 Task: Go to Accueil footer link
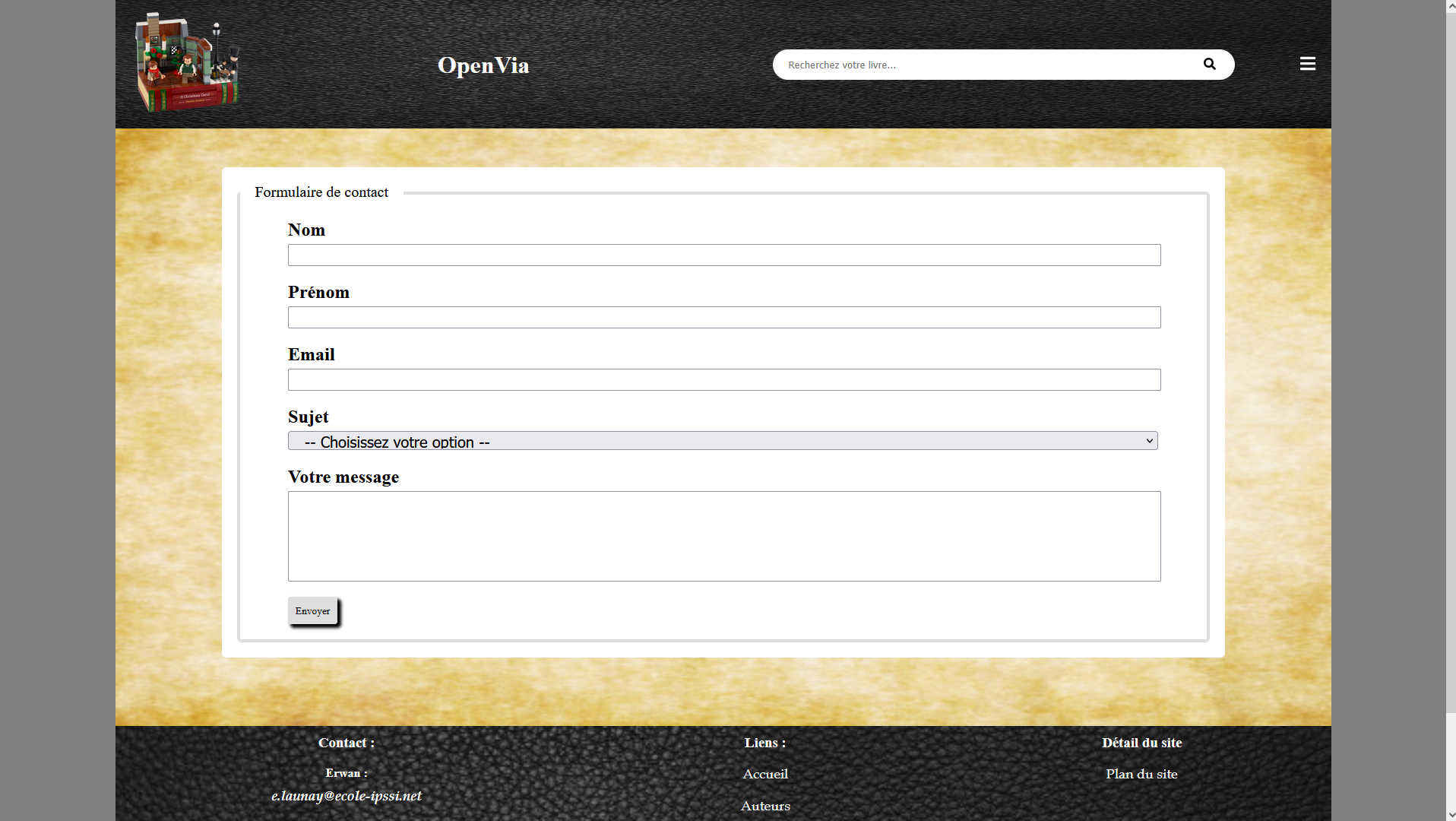765,774
